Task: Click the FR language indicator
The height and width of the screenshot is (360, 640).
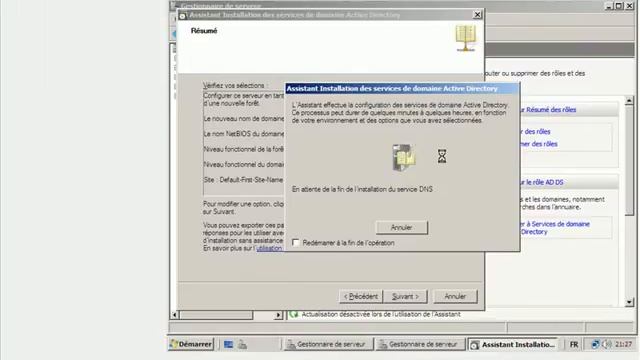Action: (573, 344)
